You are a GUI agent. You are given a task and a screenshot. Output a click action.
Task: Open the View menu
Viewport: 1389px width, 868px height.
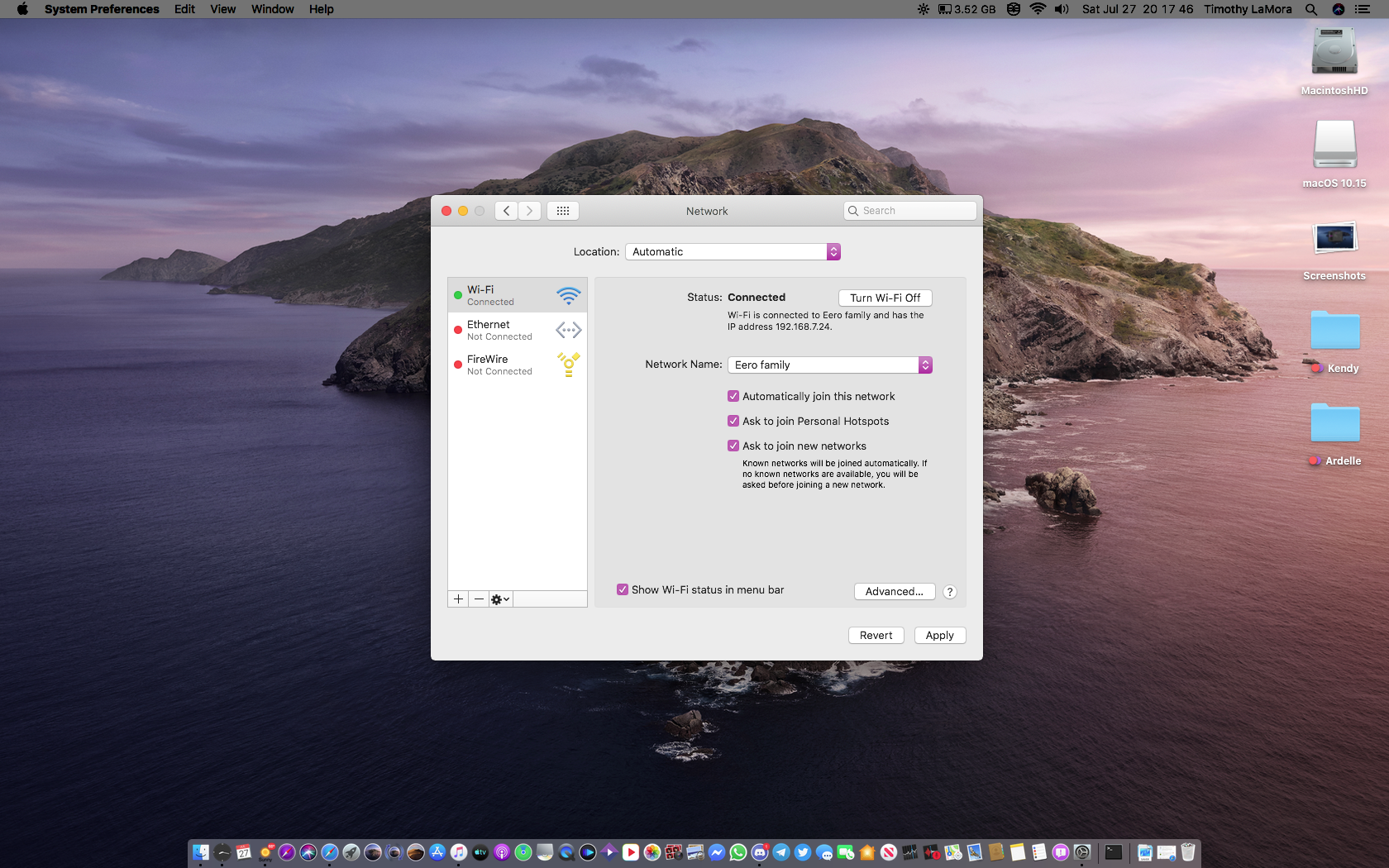tap(222, 9)
